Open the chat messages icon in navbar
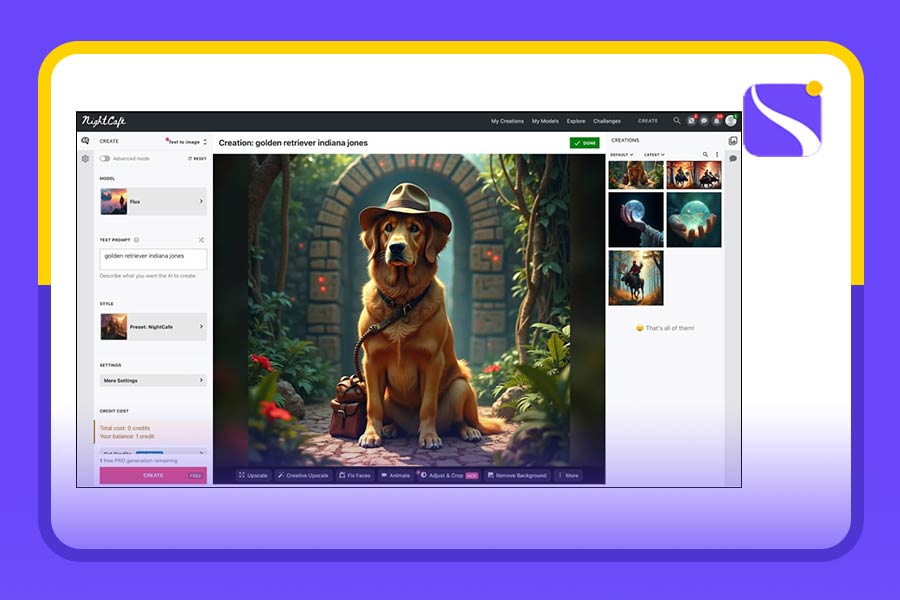Screen dimensions: 900x600 pyautogui.click(x=704, y=121)
